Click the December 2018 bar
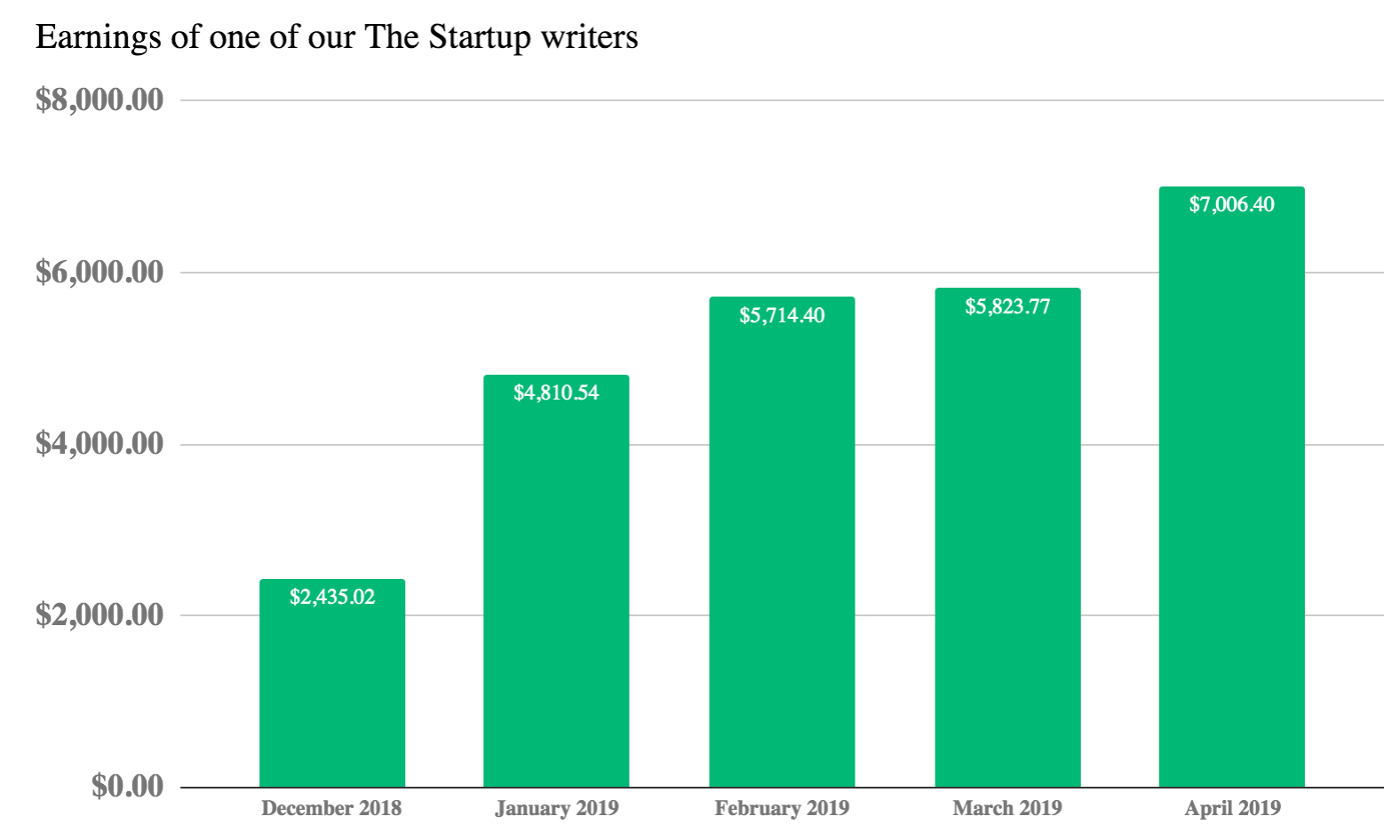1400x840 pixels. (x=332, y=683)
